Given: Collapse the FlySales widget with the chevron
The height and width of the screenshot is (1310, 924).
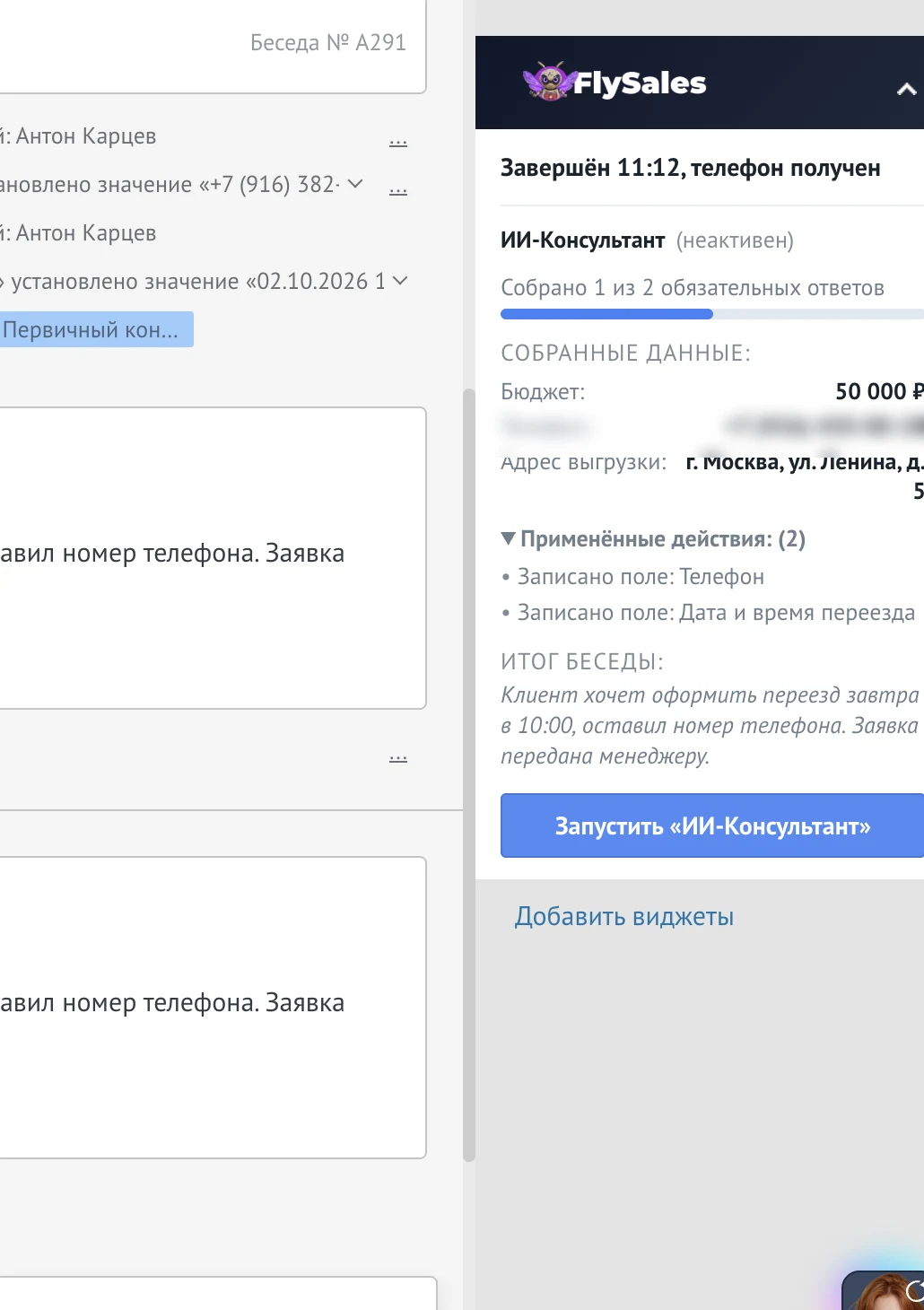Looking at the screenshot, I should (x=907, y=89).
